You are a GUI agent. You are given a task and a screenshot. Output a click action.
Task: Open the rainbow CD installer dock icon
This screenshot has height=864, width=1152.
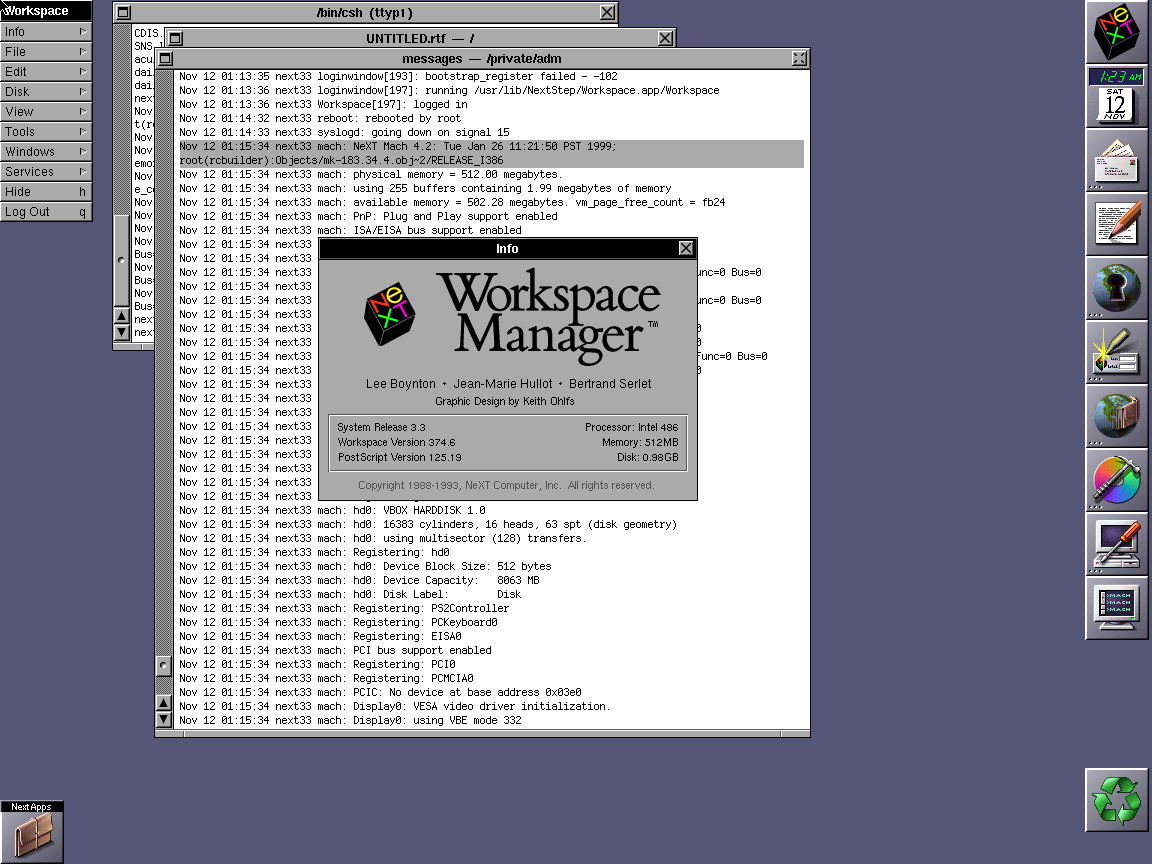[x=1116, y=480]
